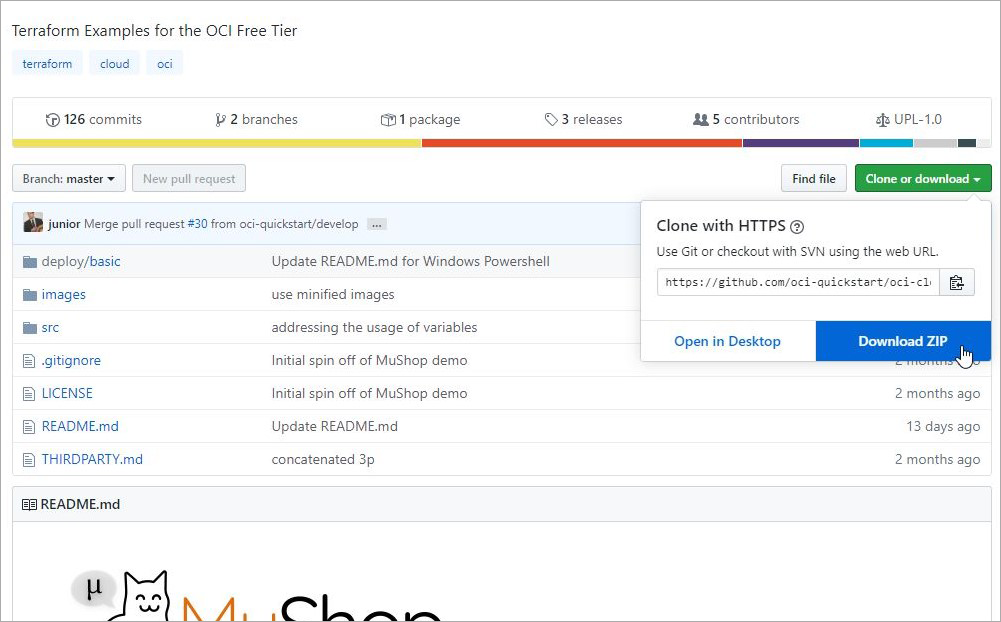Image resolution: width=1001 pixels, height=622 pixels.
Task: Click the commits history clock icon
Action: pos(52,119)
